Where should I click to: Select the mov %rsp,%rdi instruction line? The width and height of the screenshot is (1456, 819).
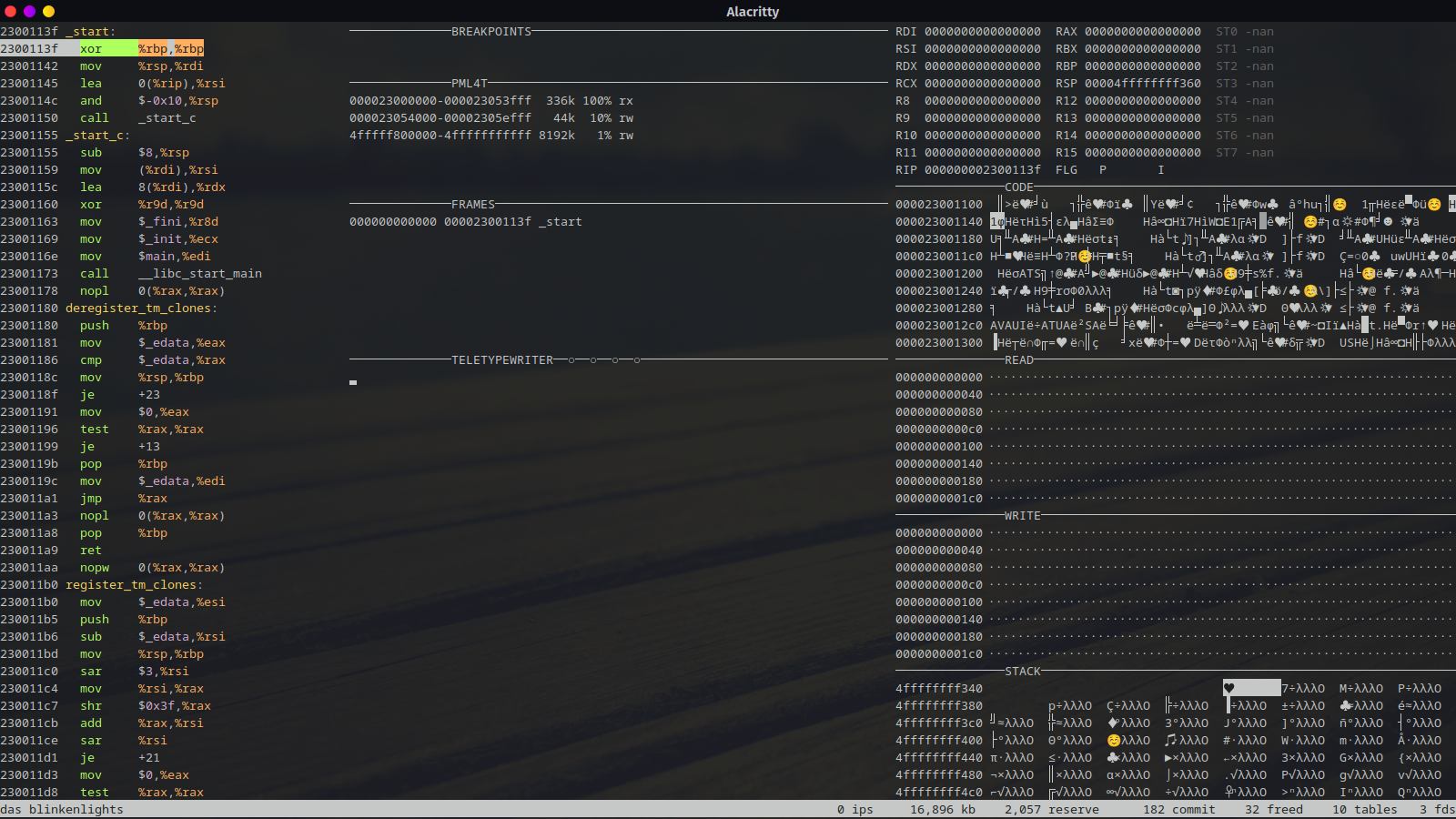(x=102, y=66)
